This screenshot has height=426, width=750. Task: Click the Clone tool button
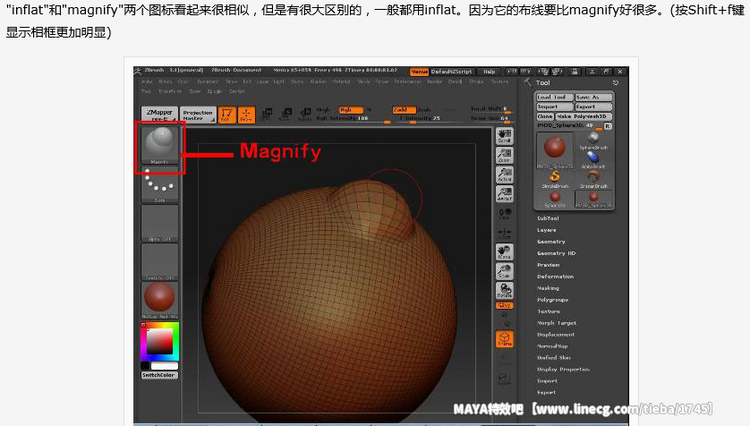(544, 116)
